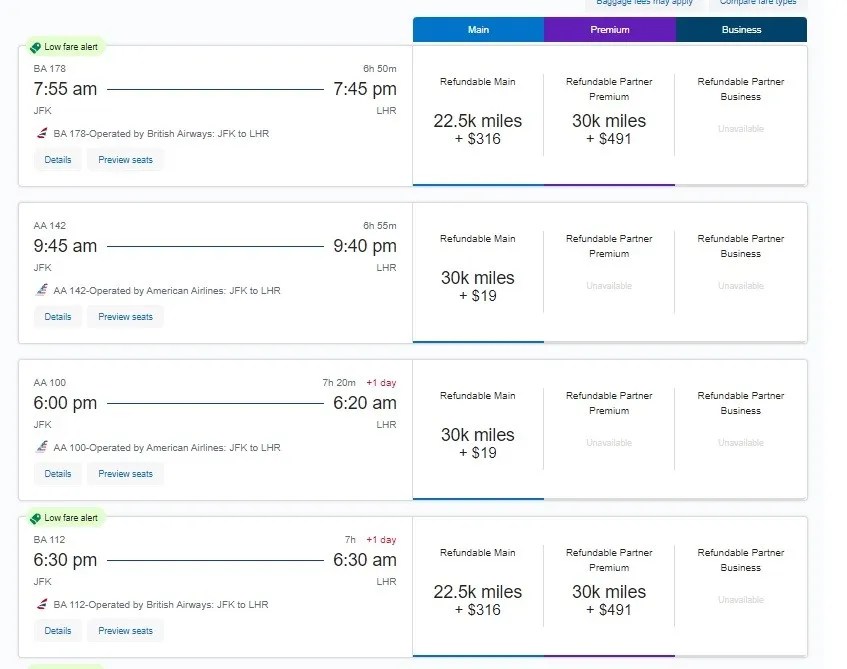Select the Main fare tab

click(477, 29)
